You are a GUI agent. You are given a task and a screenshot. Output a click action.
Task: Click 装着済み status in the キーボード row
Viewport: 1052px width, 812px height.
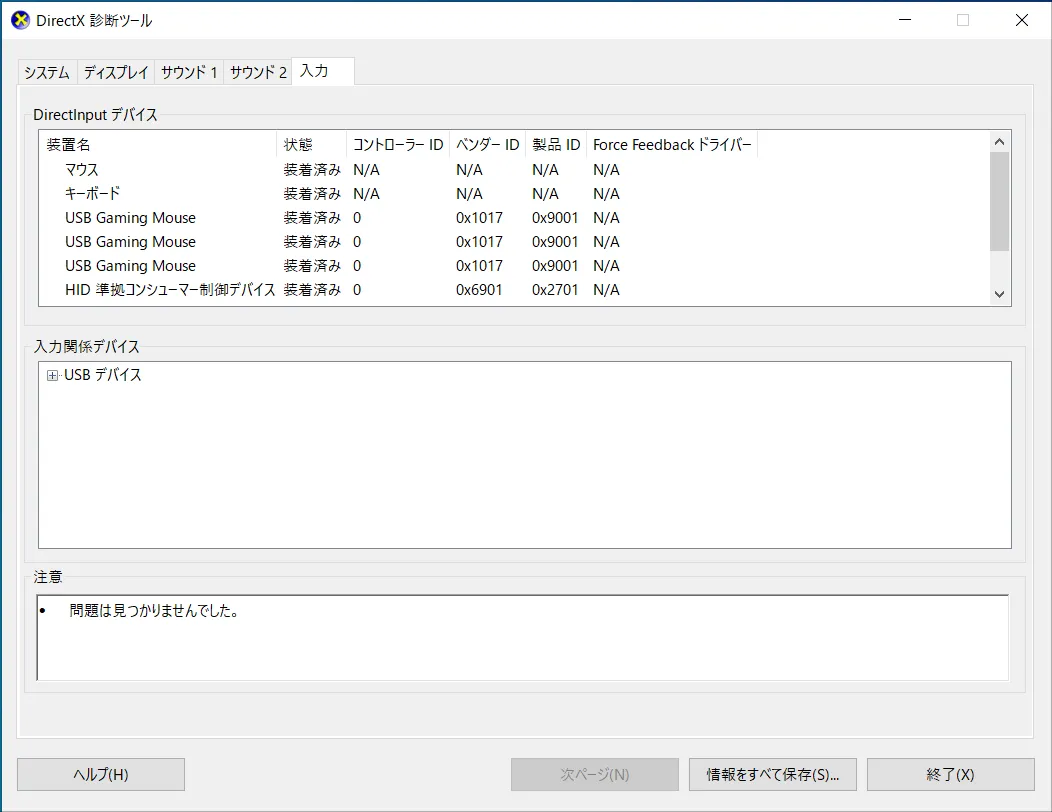pyautogui.click(x=312, y=194)
